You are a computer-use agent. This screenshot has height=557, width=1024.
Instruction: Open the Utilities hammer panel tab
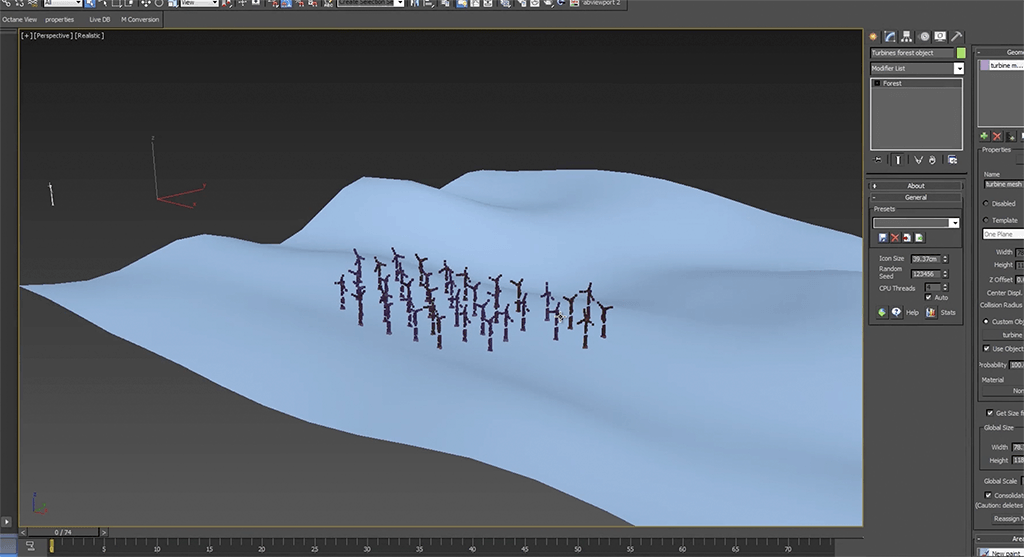[957, 36]
